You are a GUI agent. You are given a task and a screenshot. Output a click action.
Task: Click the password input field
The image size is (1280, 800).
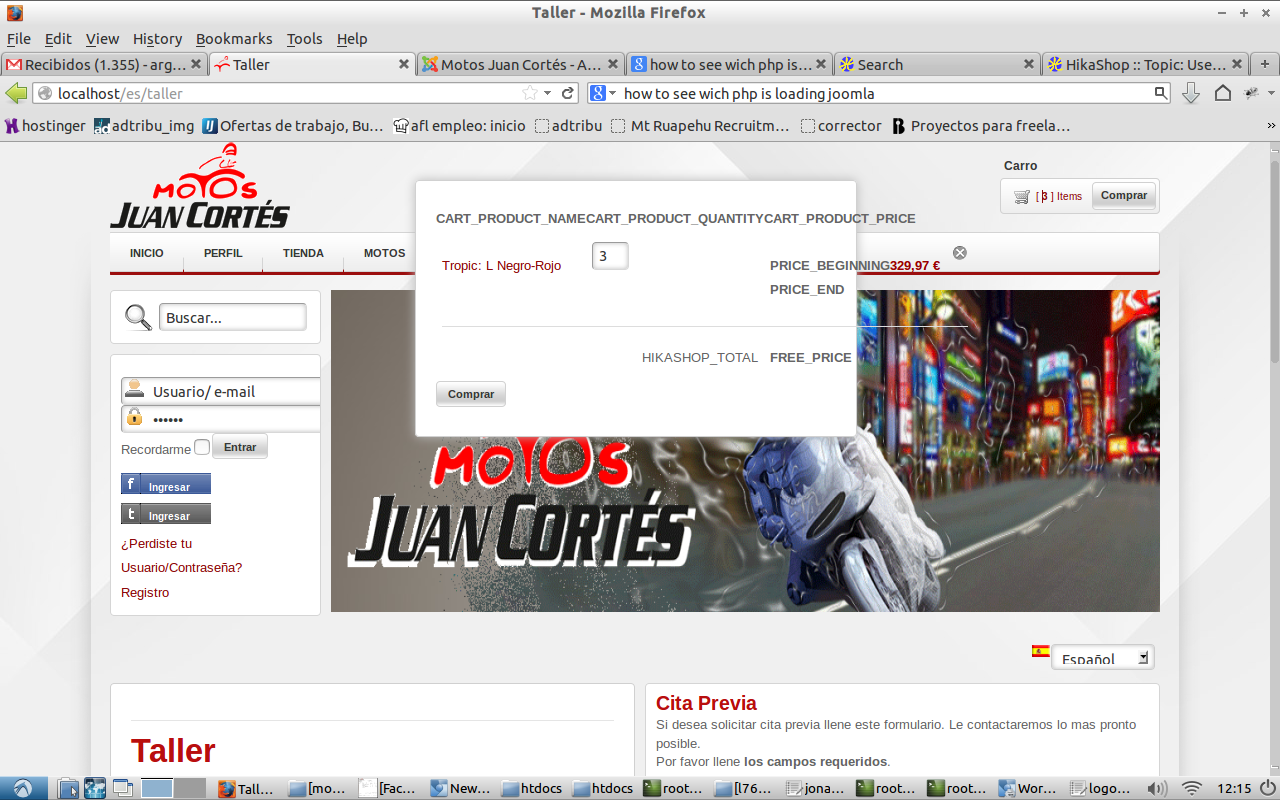click(221, 418)
